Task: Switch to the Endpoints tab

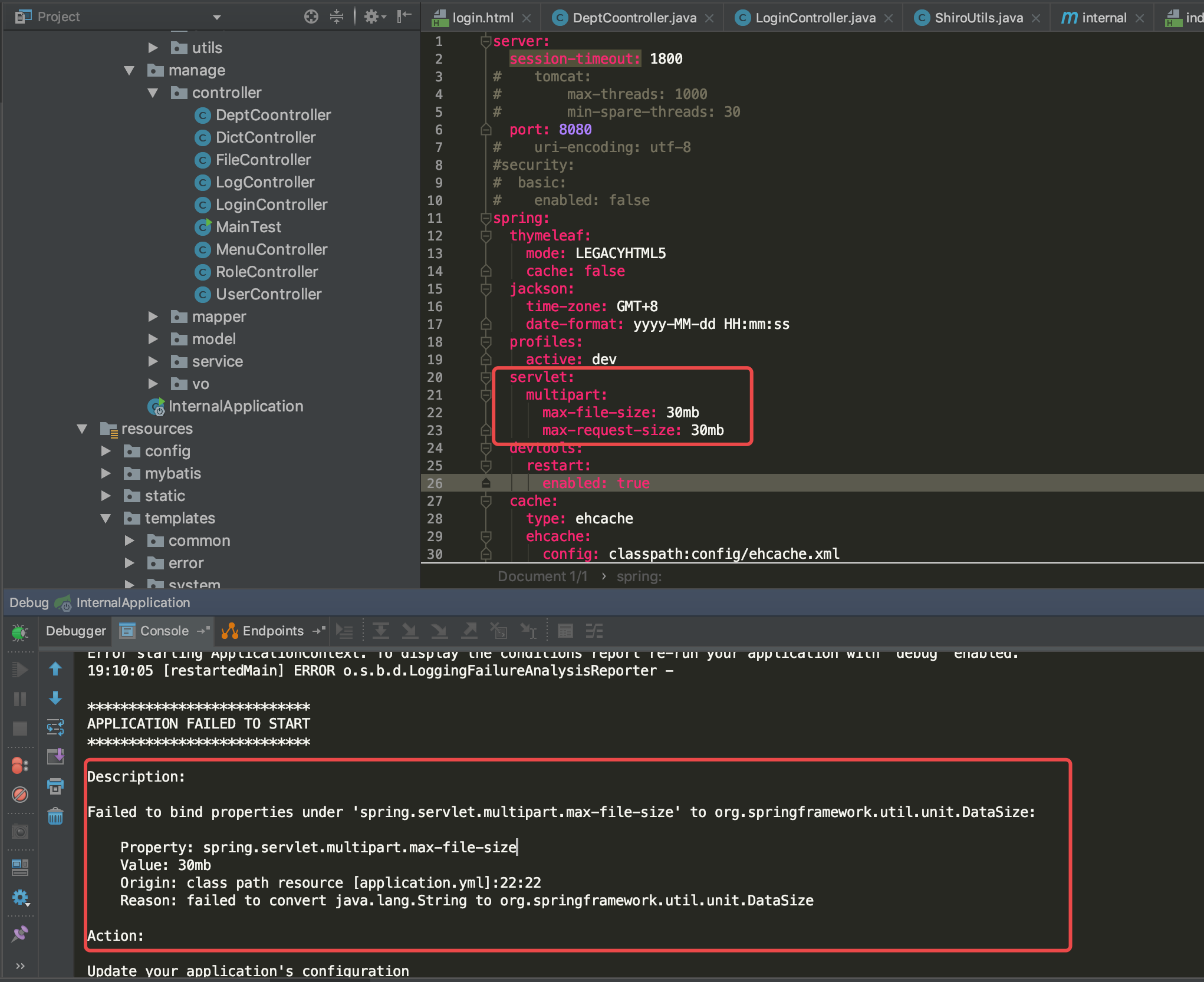Action: click(x=271, y=631)
